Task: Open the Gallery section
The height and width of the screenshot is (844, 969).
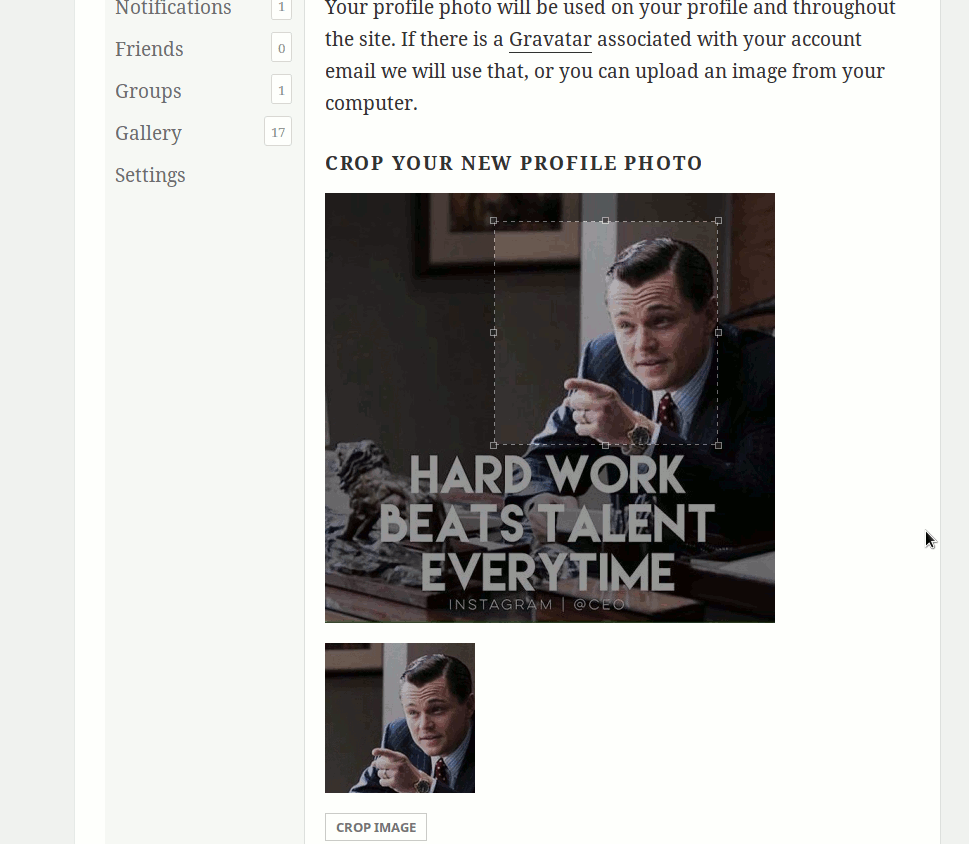Action: click(x=148, y=133)
